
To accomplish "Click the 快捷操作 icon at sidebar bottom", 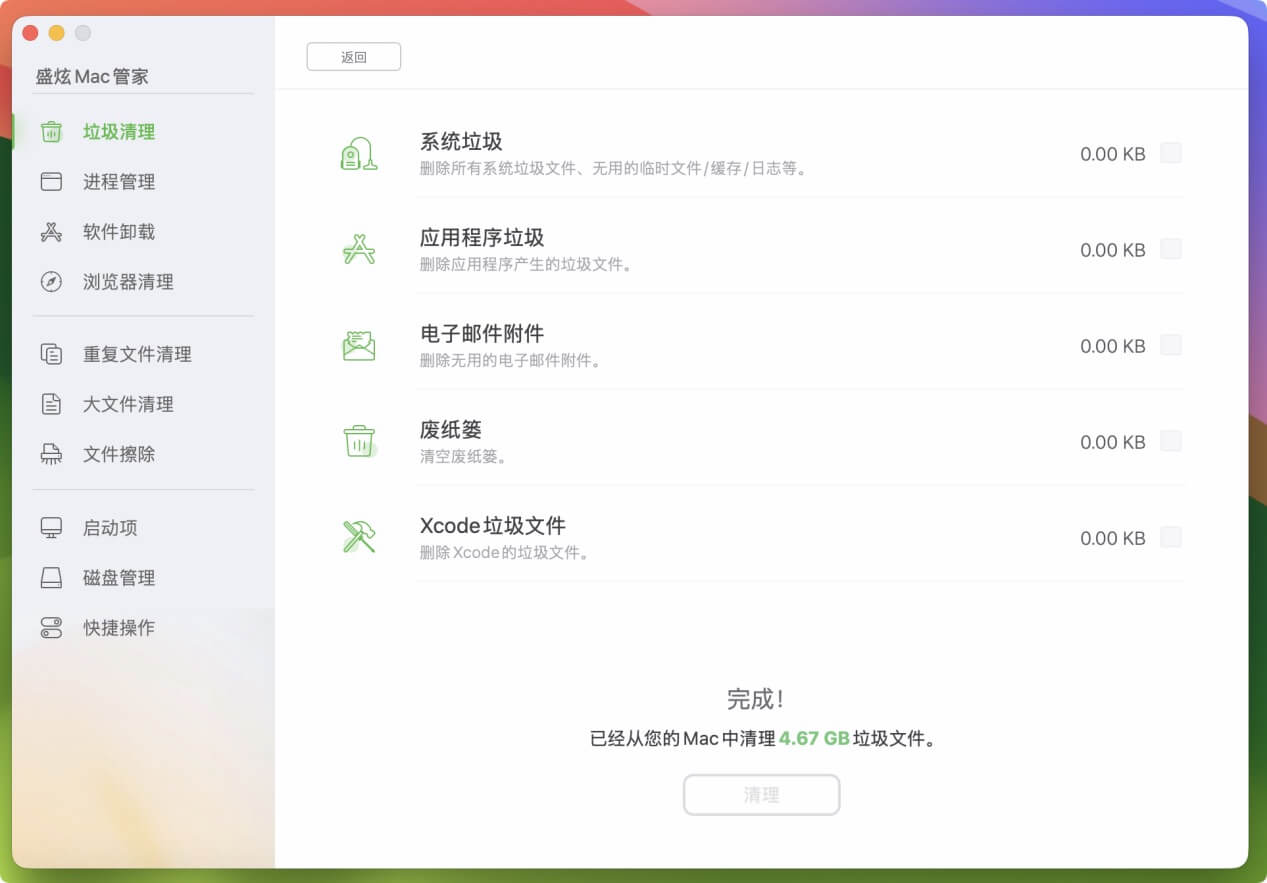I will click(x=51, y=628).
